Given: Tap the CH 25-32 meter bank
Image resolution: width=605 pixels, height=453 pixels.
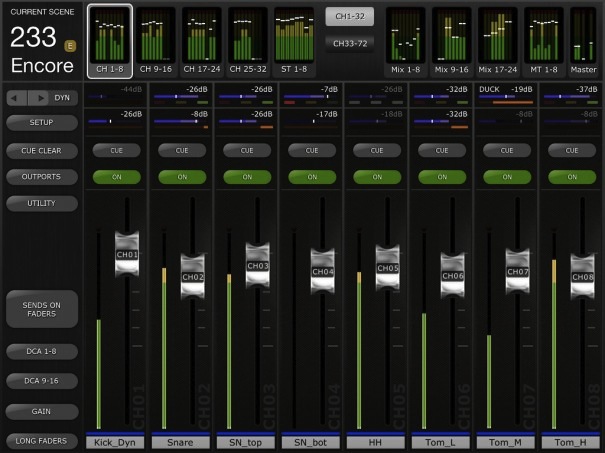Looking at the screenshot, I should pyautogui.click(x=247, y=41).
